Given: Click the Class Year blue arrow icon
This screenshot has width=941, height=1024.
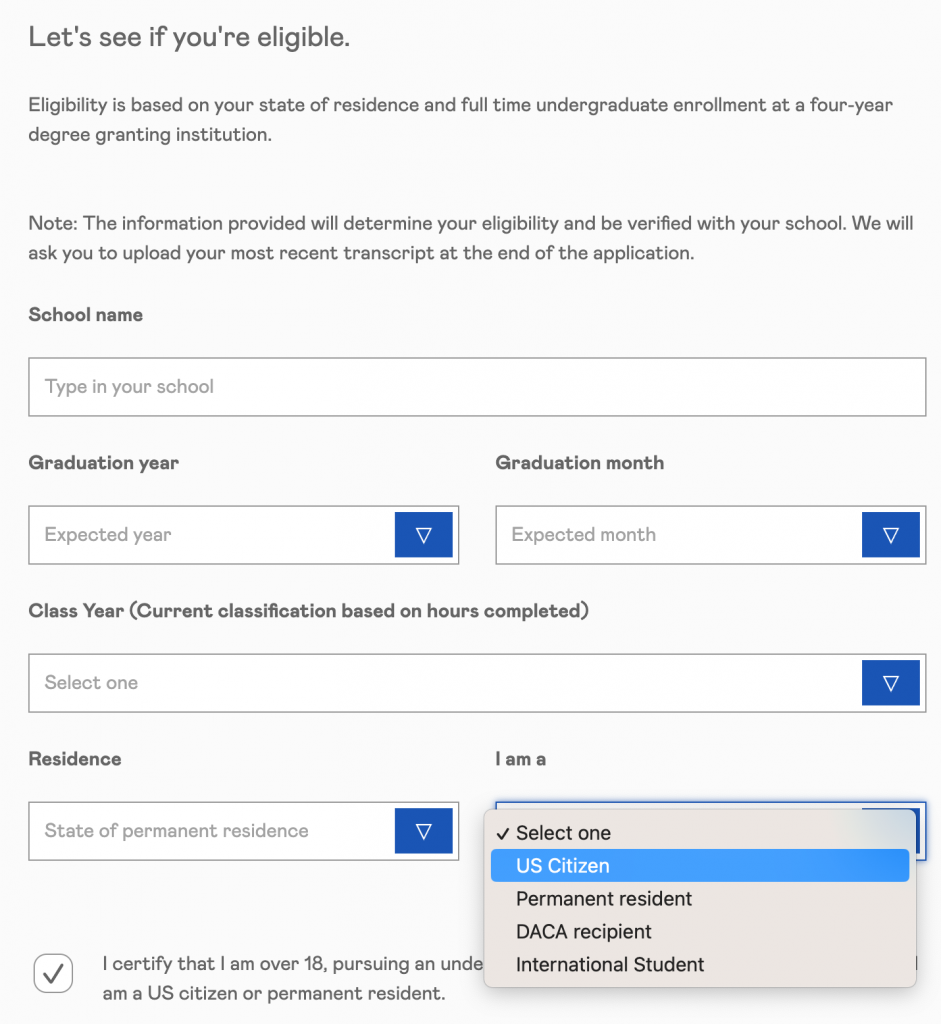Looking at the screenshot, I should pos(890,683).
